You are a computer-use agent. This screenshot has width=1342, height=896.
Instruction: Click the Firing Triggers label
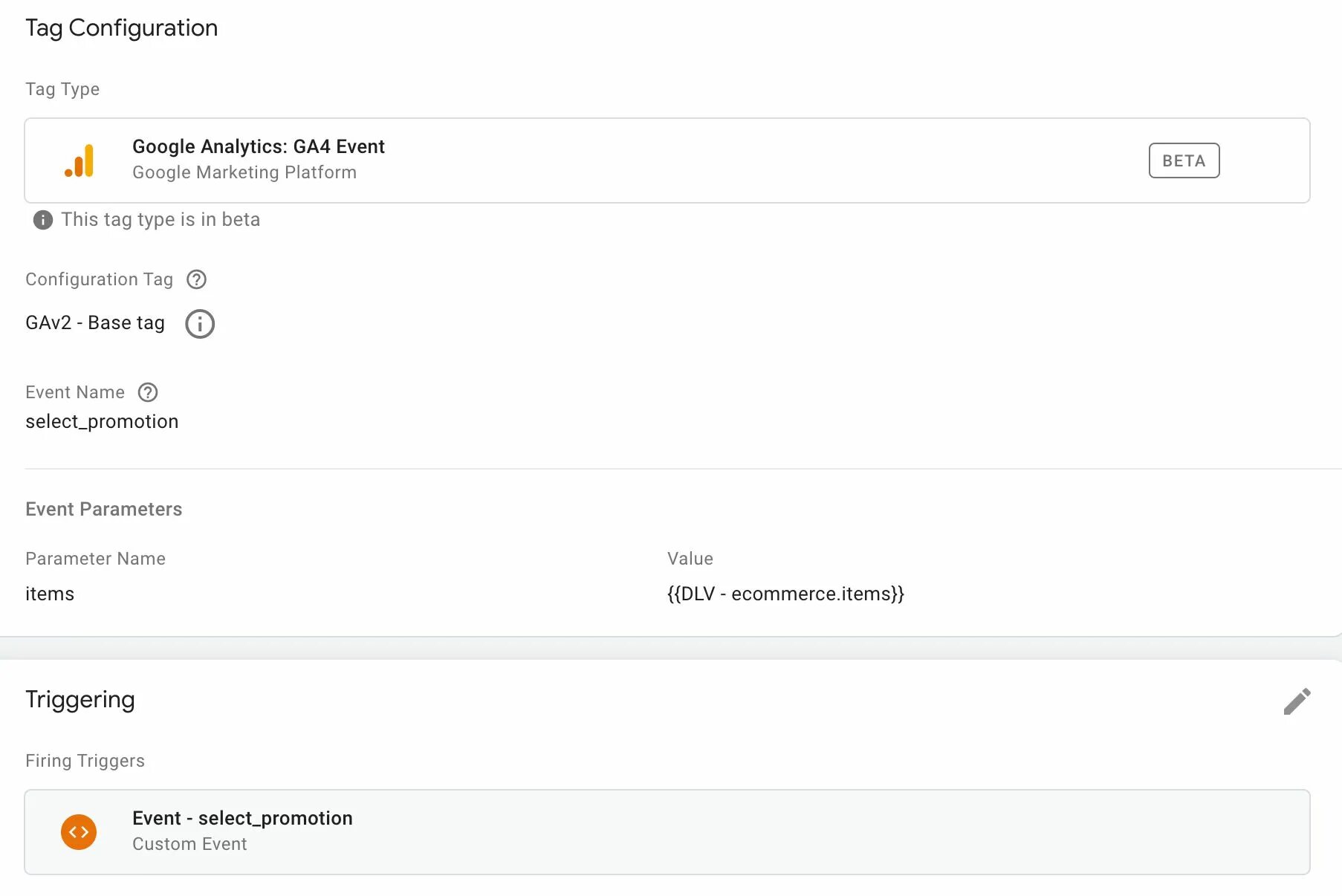85,761
